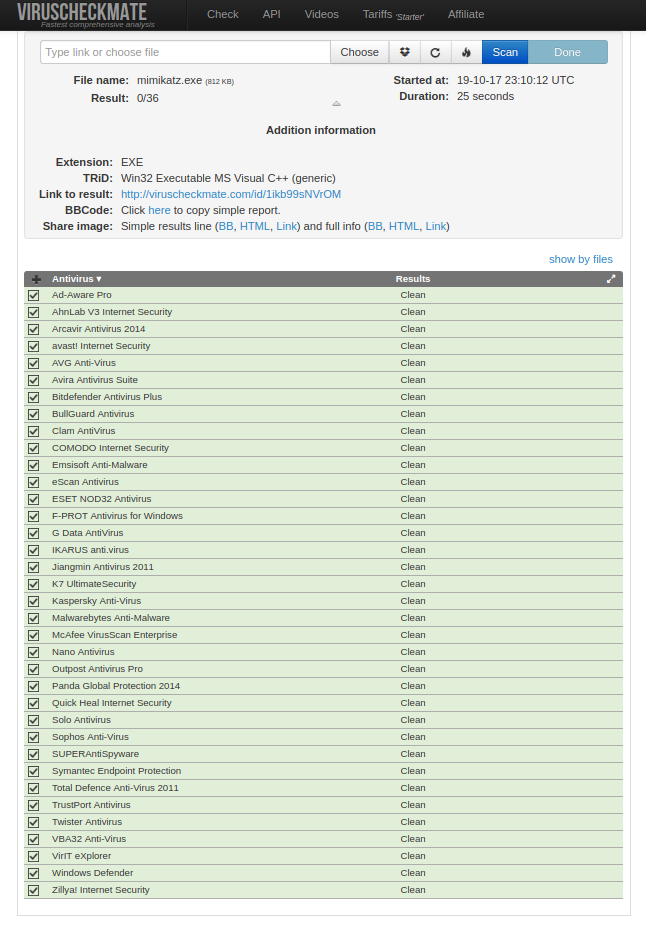Click the expand table fullscreen icon
Image resolution: width=646 pixels, height=925 pixels.
coord(611,279)
